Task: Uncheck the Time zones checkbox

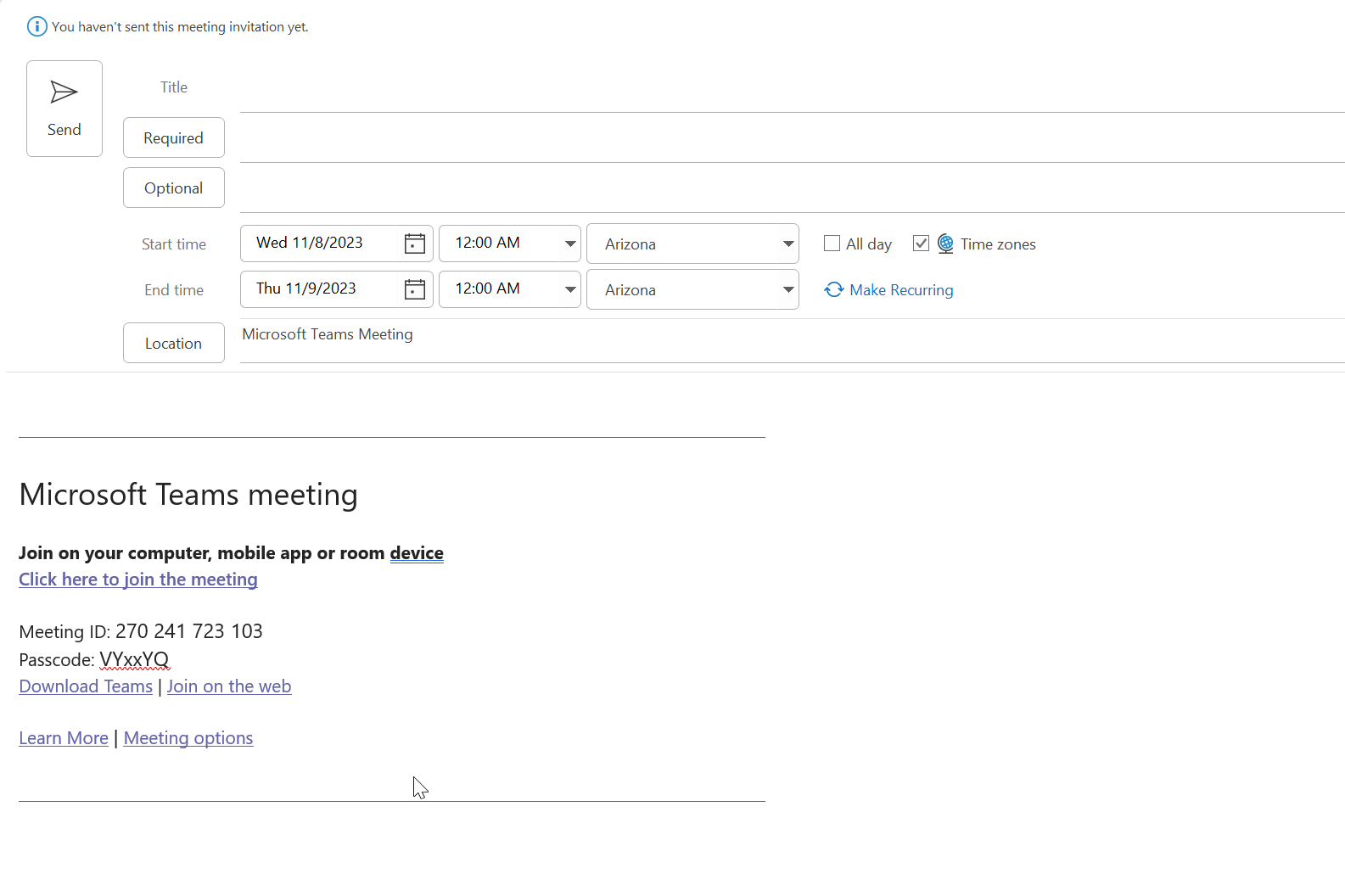Action: [921, 244]
